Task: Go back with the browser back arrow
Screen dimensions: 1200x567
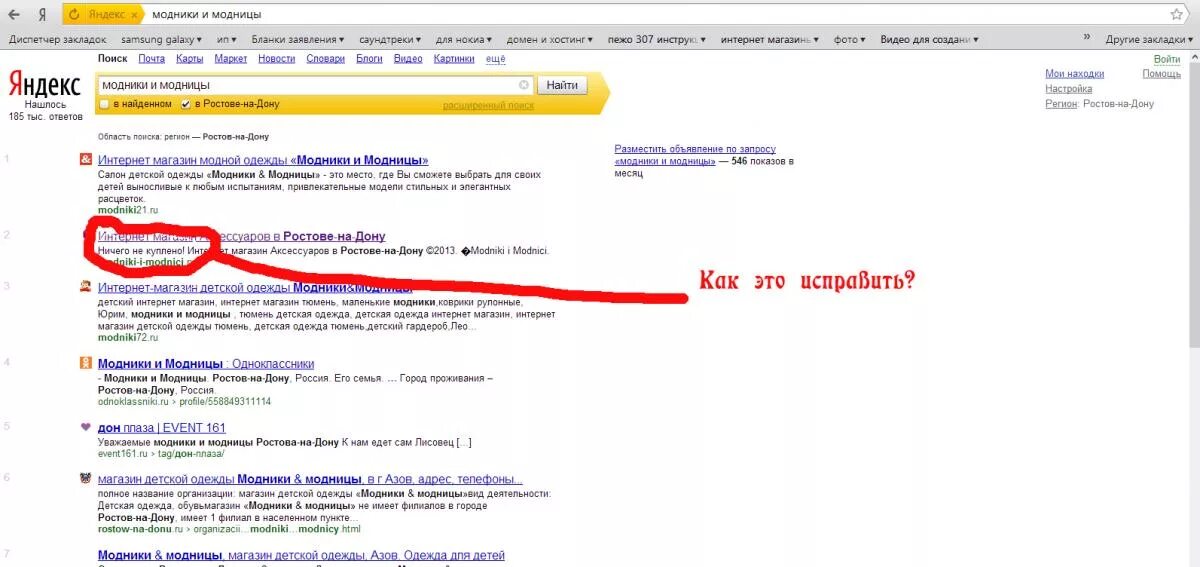Action: [14, 15]
